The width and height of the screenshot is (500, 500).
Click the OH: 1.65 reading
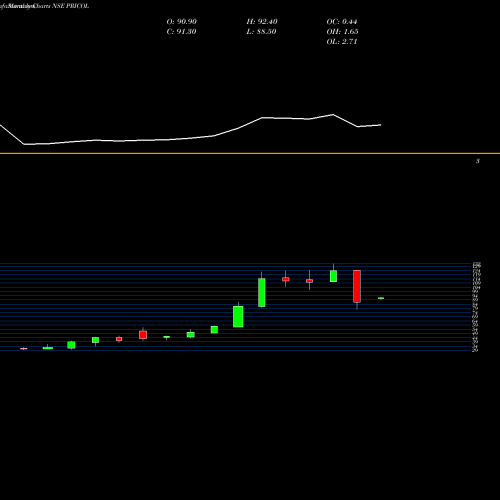pyautogui.click(x=342, y=32)
